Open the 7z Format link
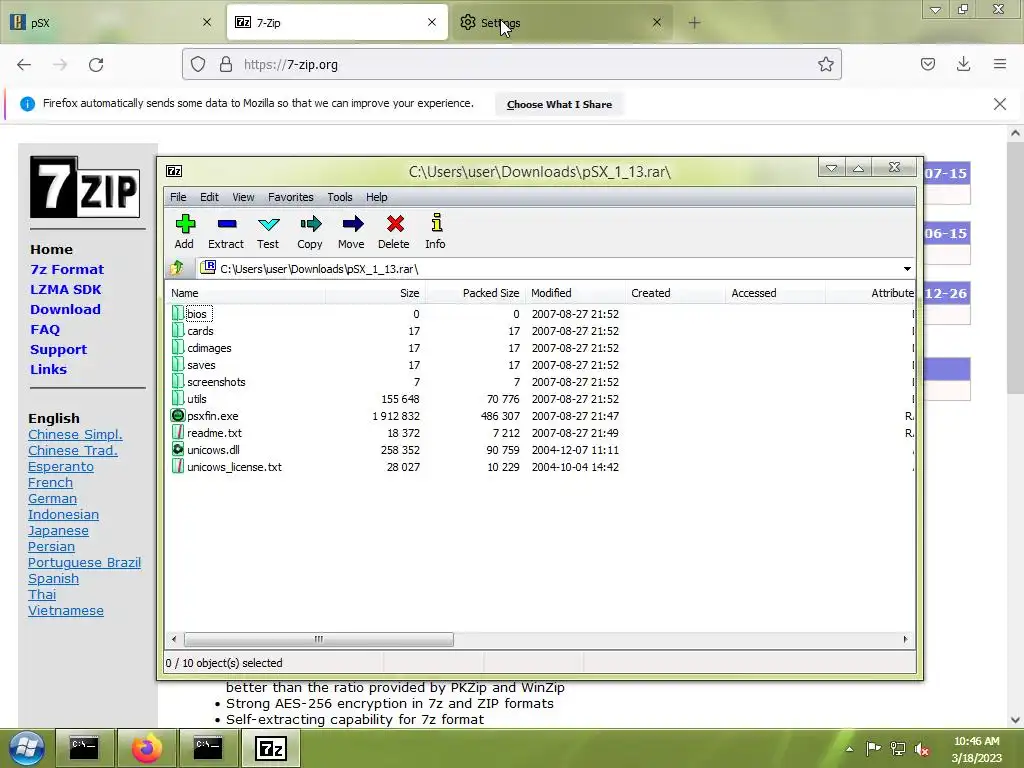The width and height of the screenshot is (1024, 768). (67, 269)
